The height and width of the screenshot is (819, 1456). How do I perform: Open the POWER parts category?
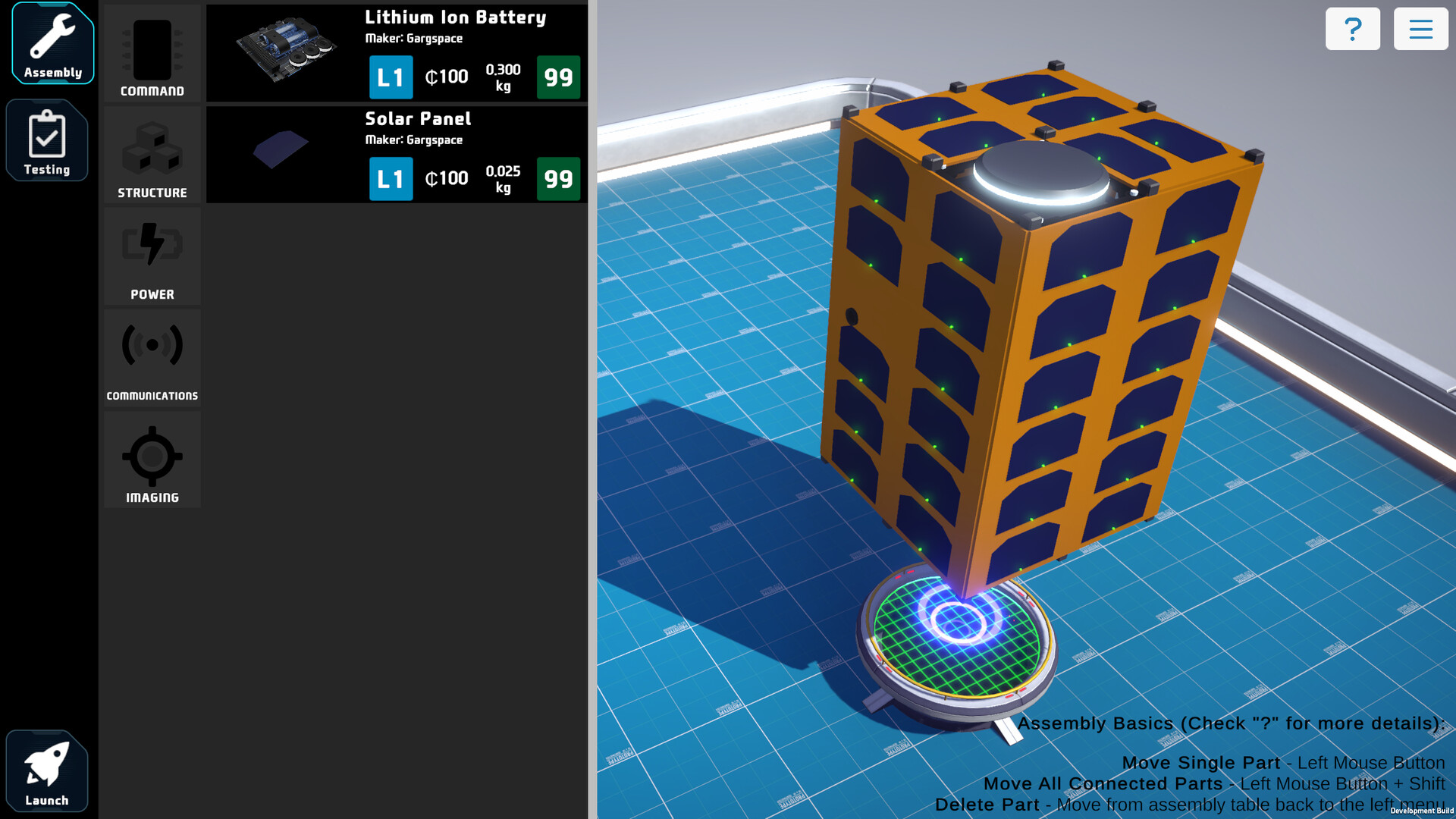[x=152, y=256]
